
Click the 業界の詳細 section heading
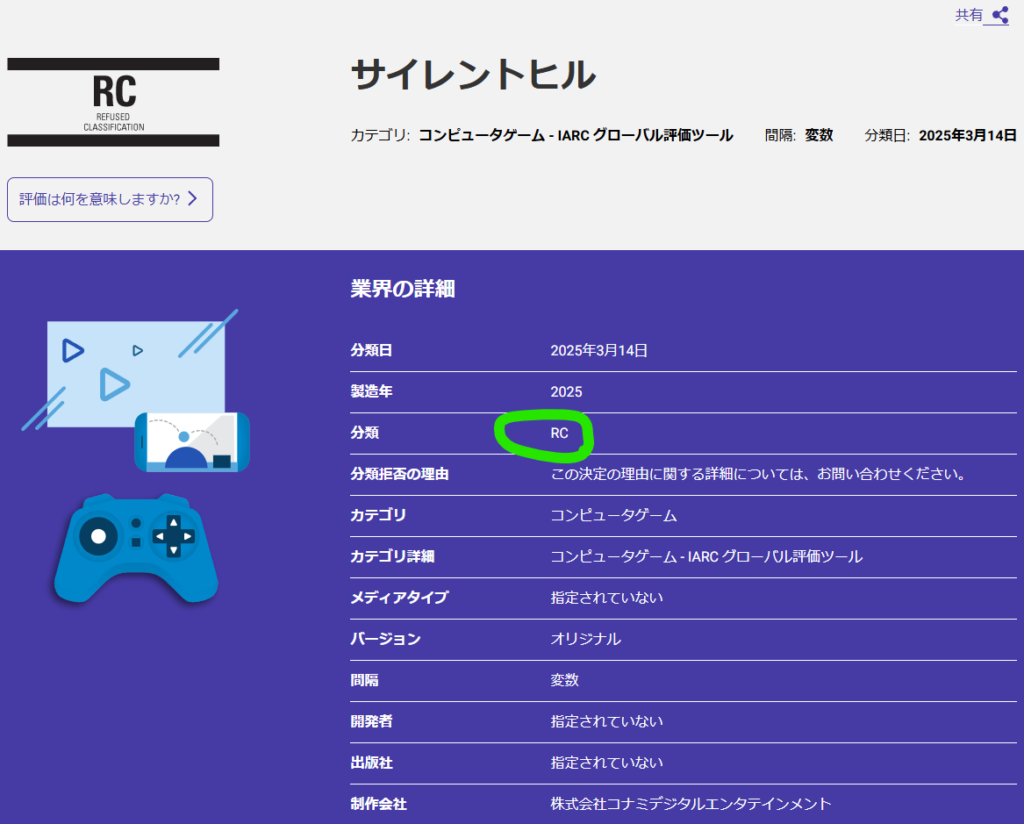(402, 289)
